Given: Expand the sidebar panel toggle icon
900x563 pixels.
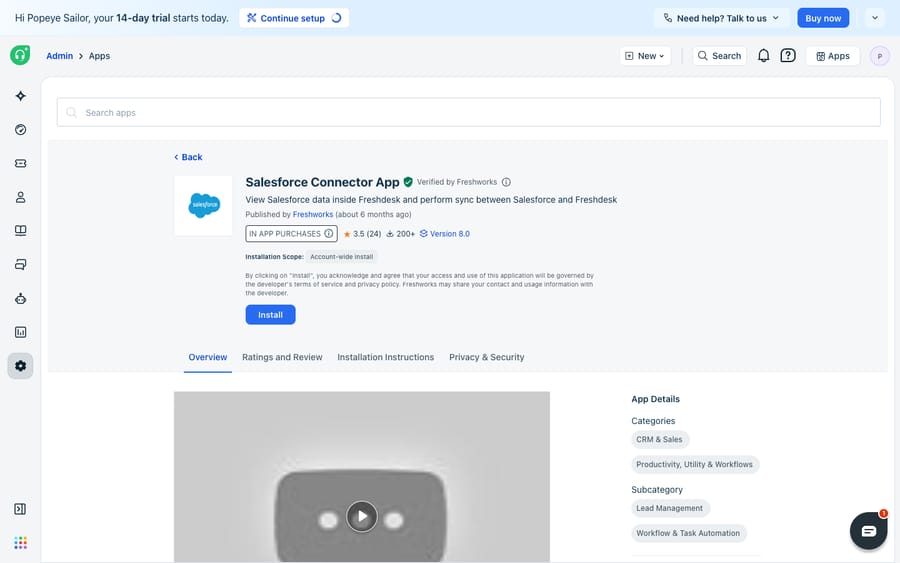Looking at the screenshot, I should point(20,509).
